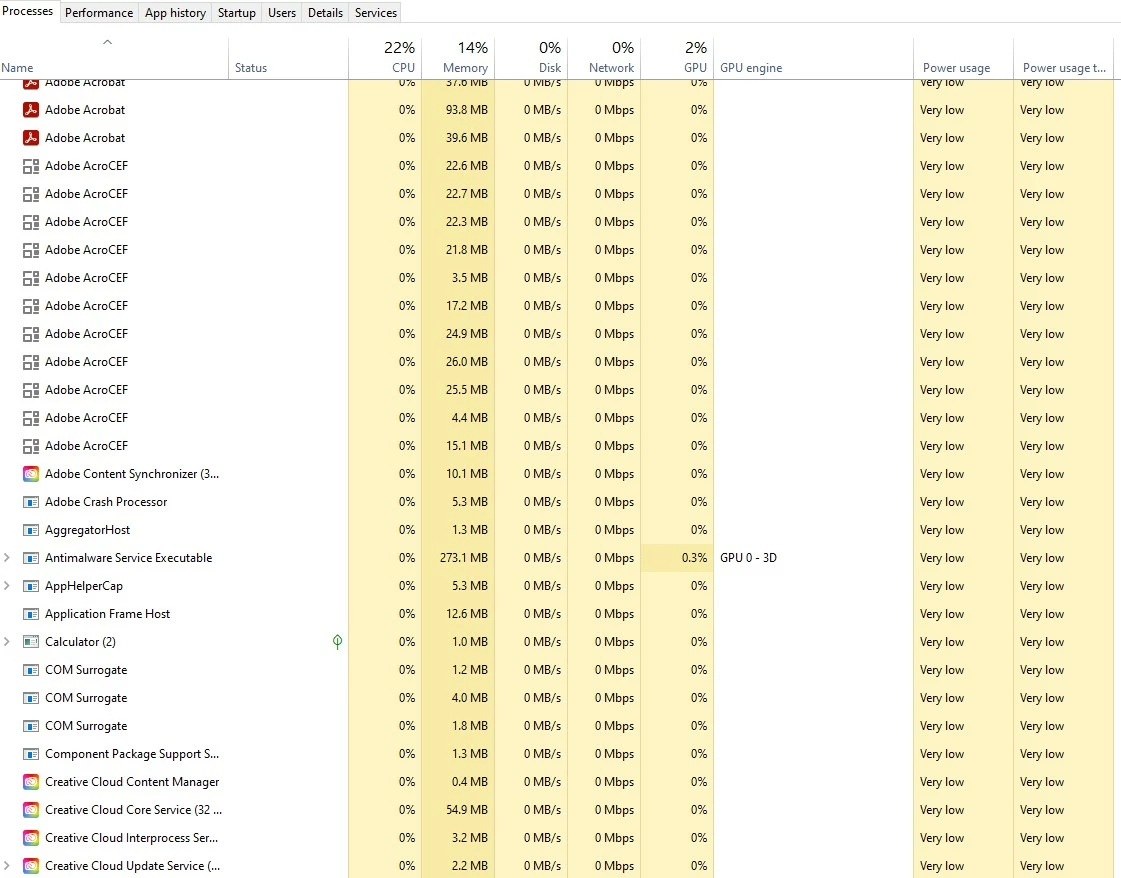Screen dimensions: 1121x878
Task: Click the 0.3% GPU usage cell
Action: 677,558
